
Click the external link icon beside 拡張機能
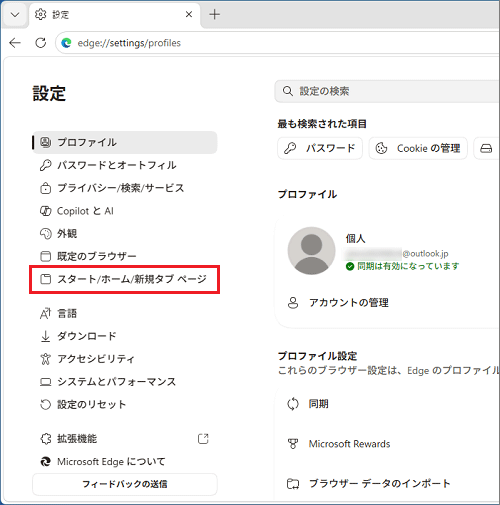[203, 439]
